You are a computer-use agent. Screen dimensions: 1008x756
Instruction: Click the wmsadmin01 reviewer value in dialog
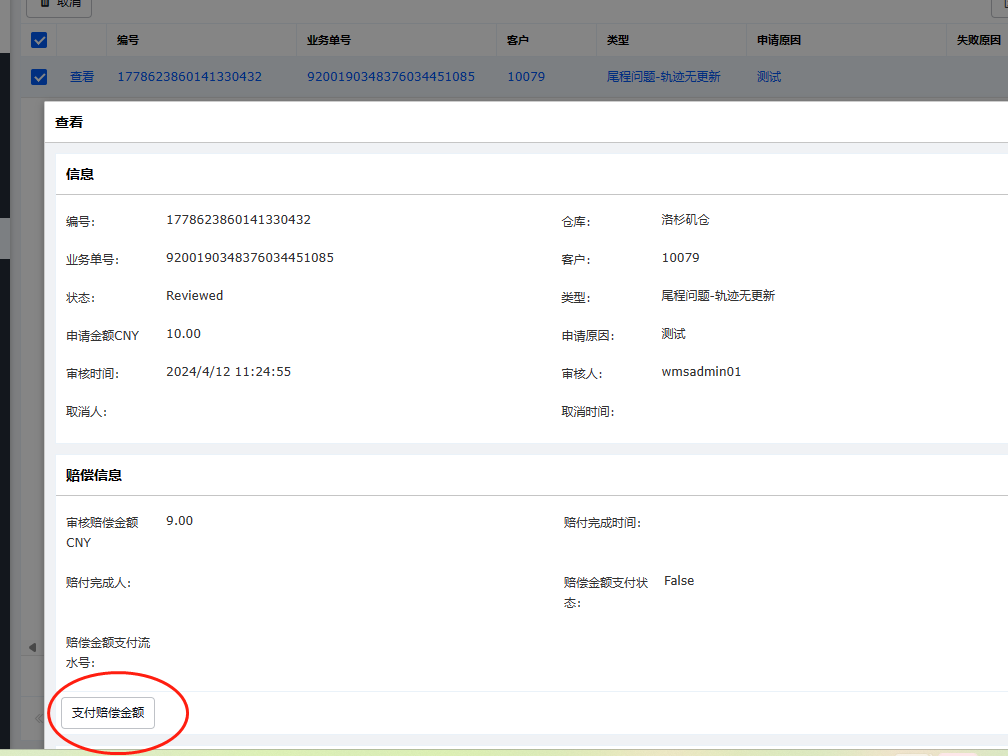click(x=701, y=372)
